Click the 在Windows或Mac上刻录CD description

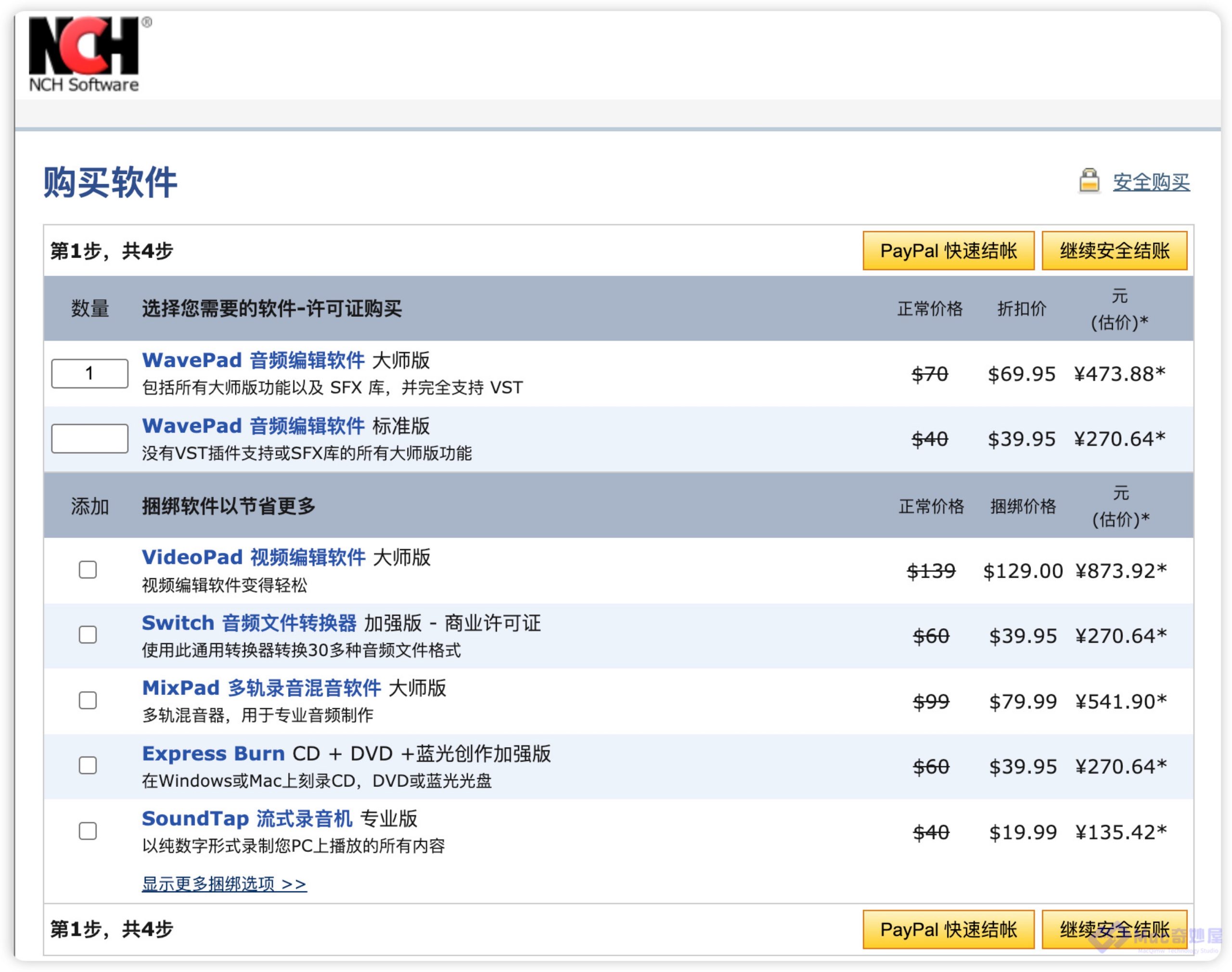point(316,780)
